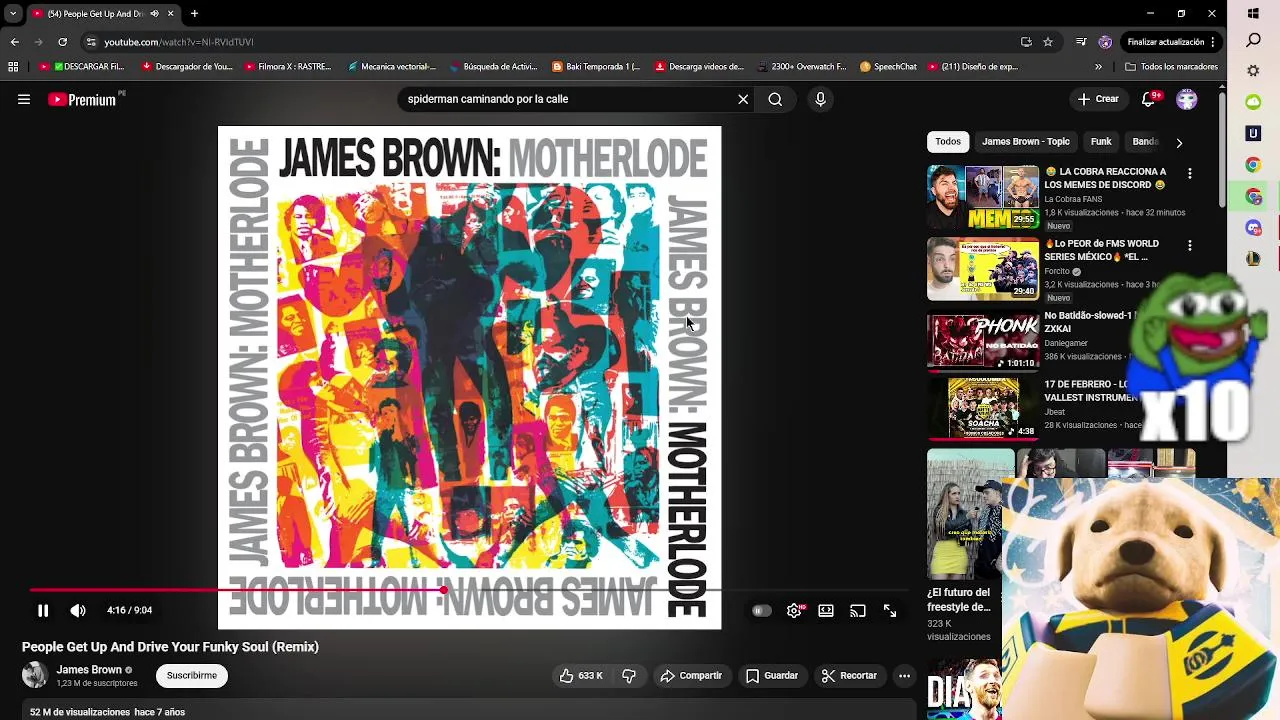Reload the current page

click(62, 42)
